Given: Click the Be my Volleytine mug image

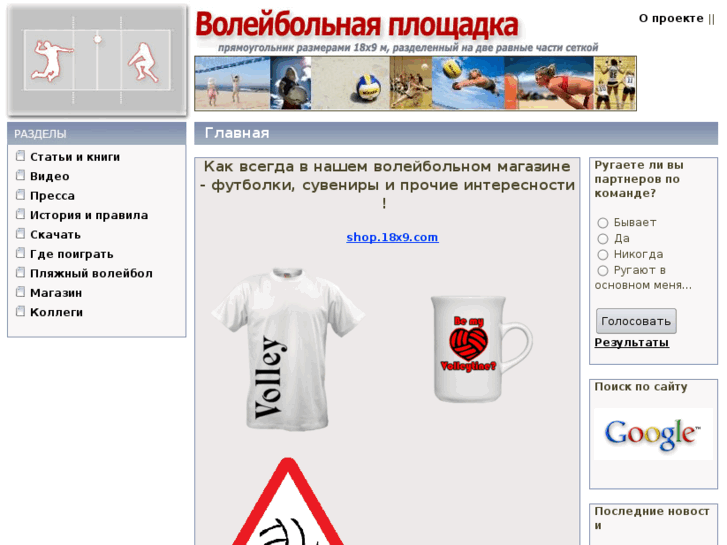Looking at the screenshot, I should coord(481,349).
